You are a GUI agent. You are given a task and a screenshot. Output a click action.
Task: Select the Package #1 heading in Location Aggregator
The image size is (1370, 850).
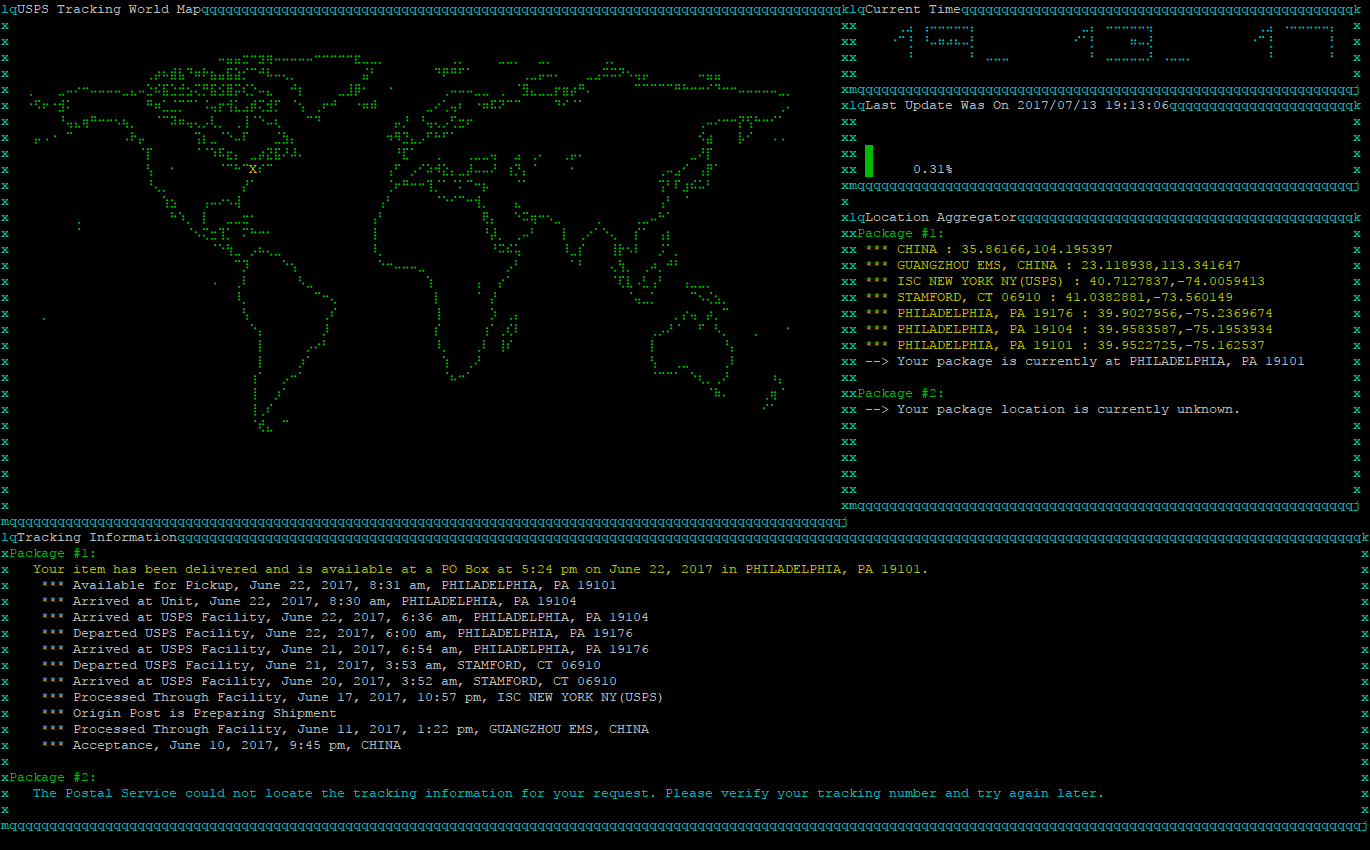tap(901, 233)
